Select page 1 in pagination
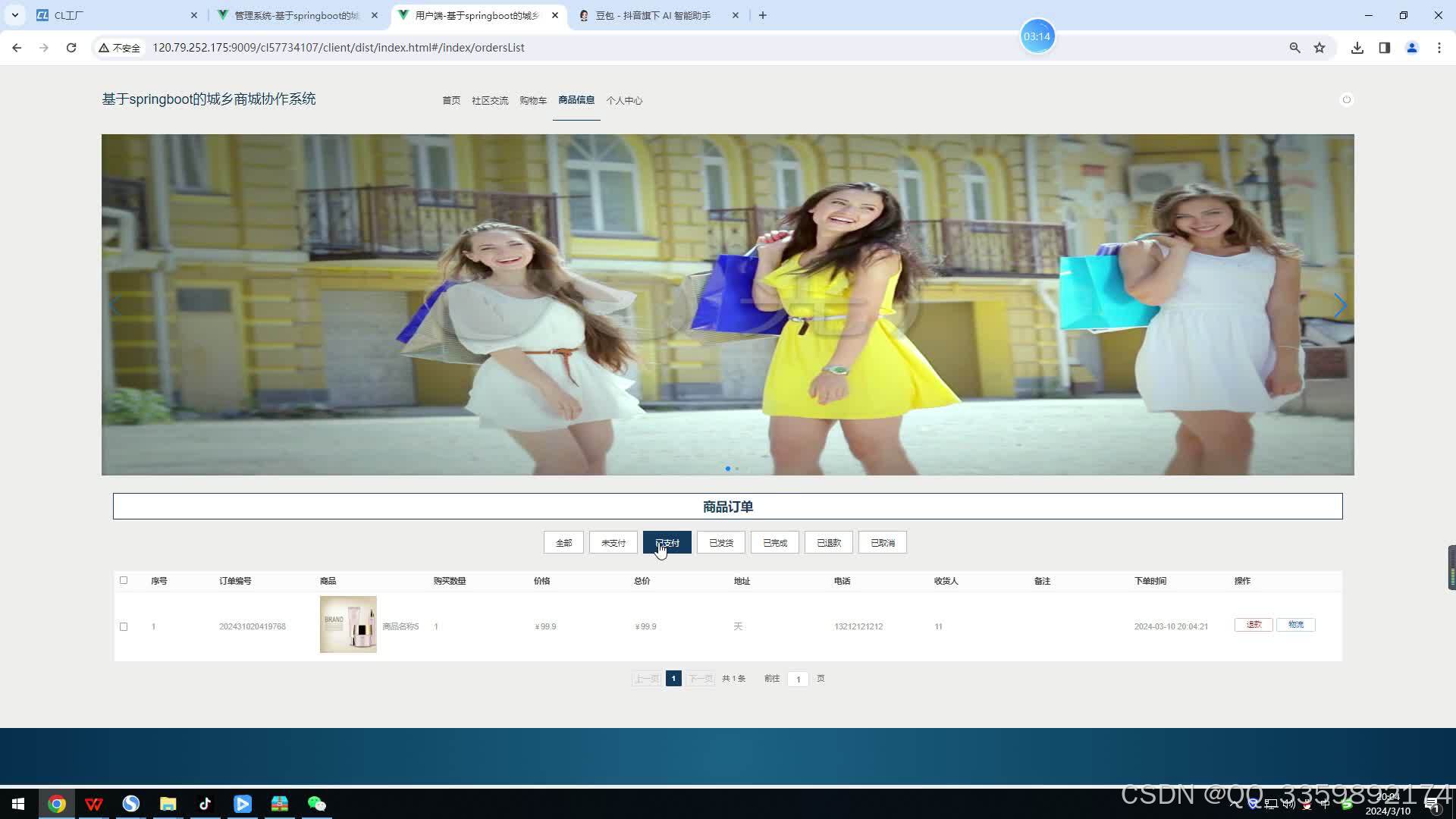This screenshot has width=1456, height=819. (673, 679)
